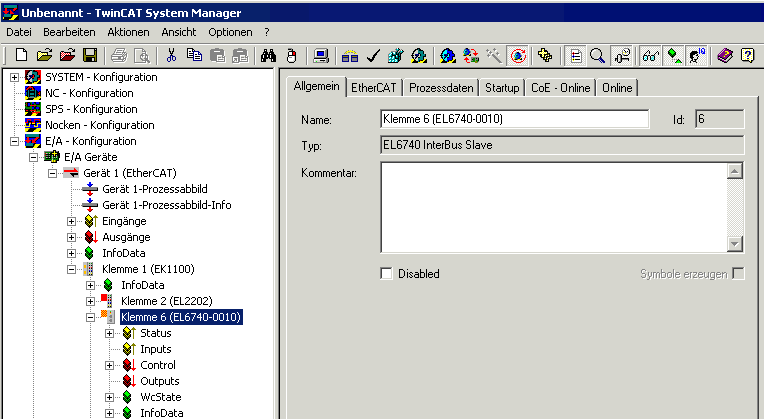Screen dimensions: 764x419
Task: Click the Print preview icon
Action: pyautogui.click(x=142, y=56)
